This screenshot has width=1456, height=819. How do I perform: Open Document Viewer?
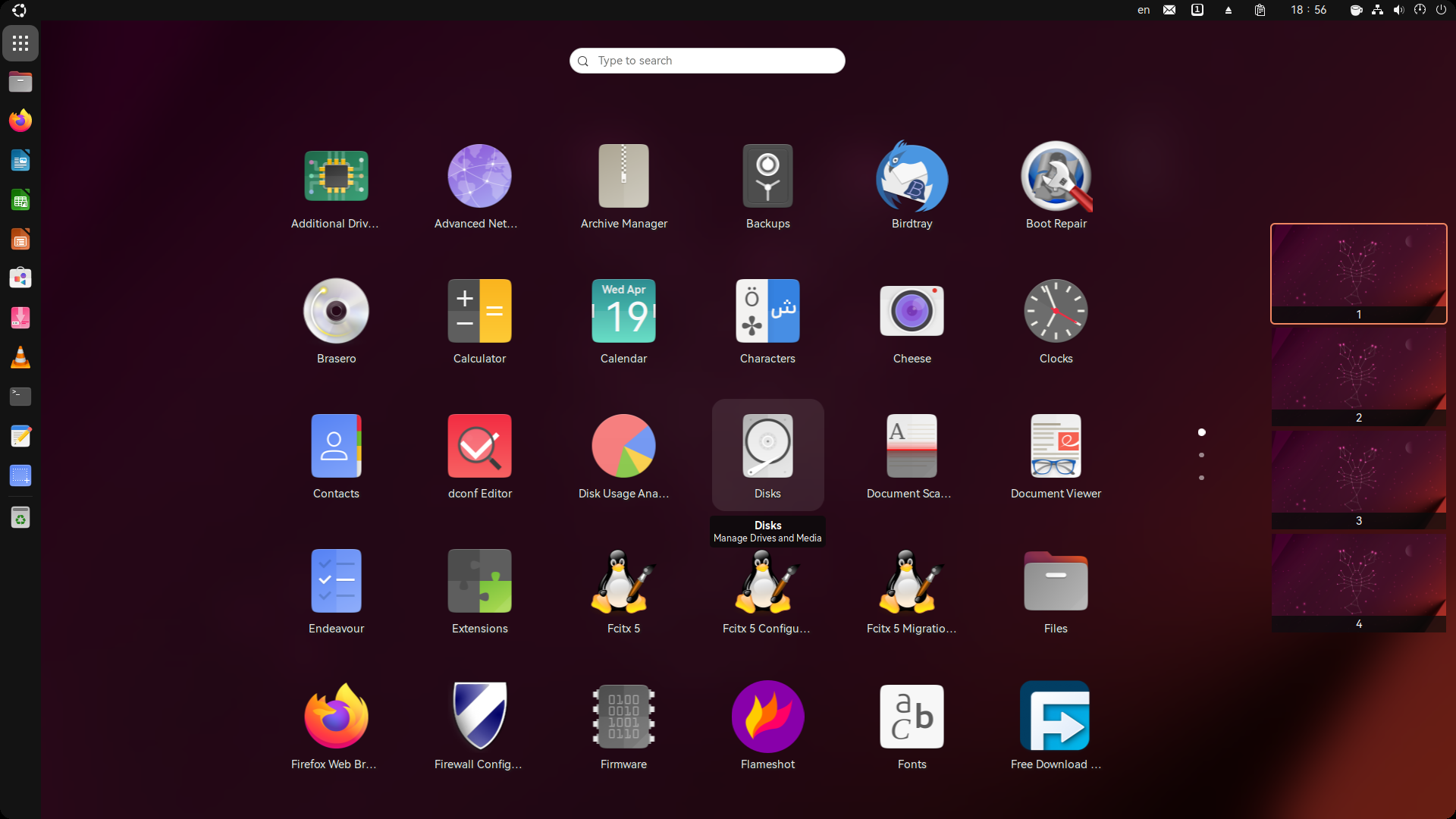pyautogui.click(x=1056, y=457)
